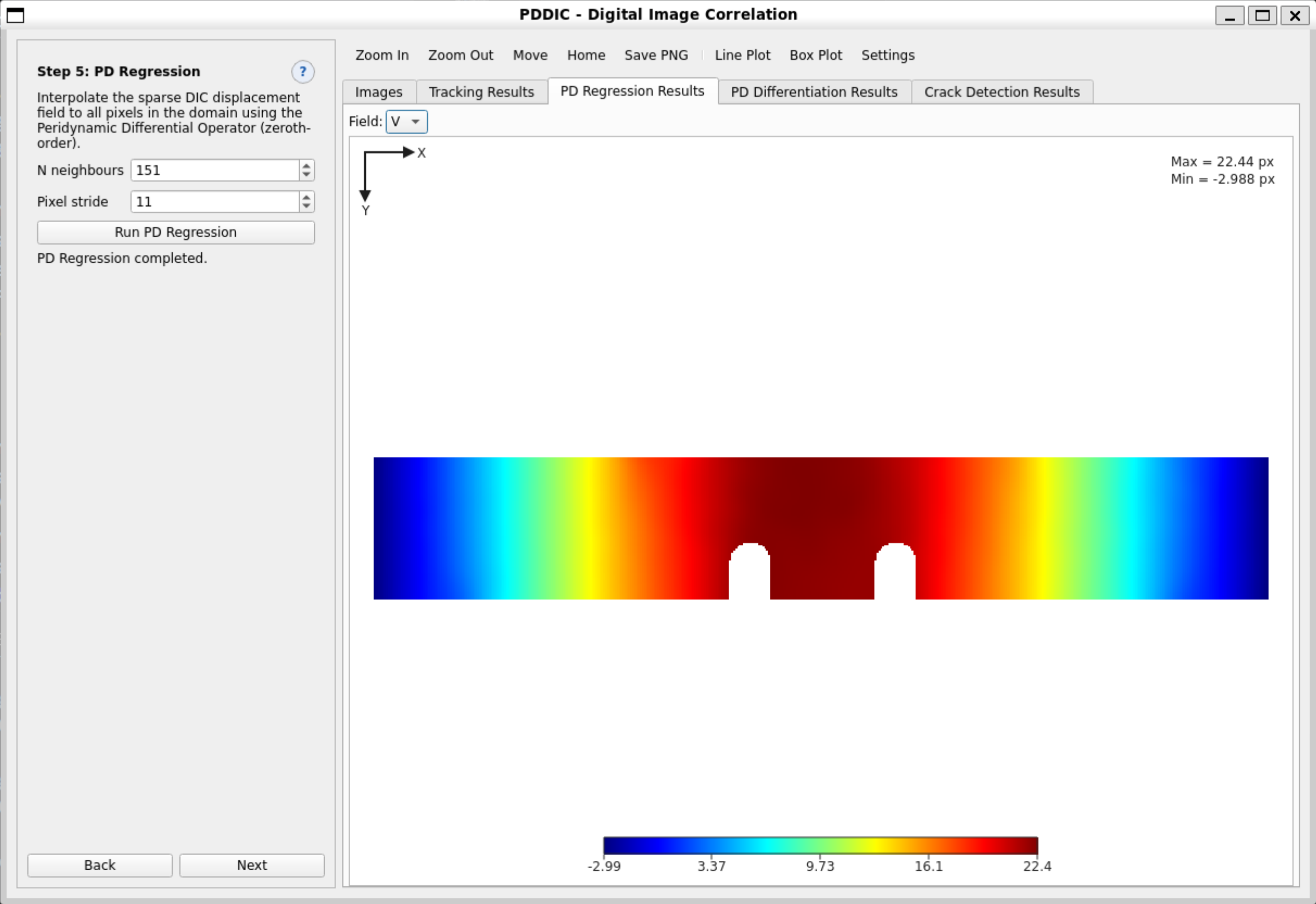Maximize the PDDIC window
The height and width of the screenshot is (904, 1316).
pos(1262,15)
